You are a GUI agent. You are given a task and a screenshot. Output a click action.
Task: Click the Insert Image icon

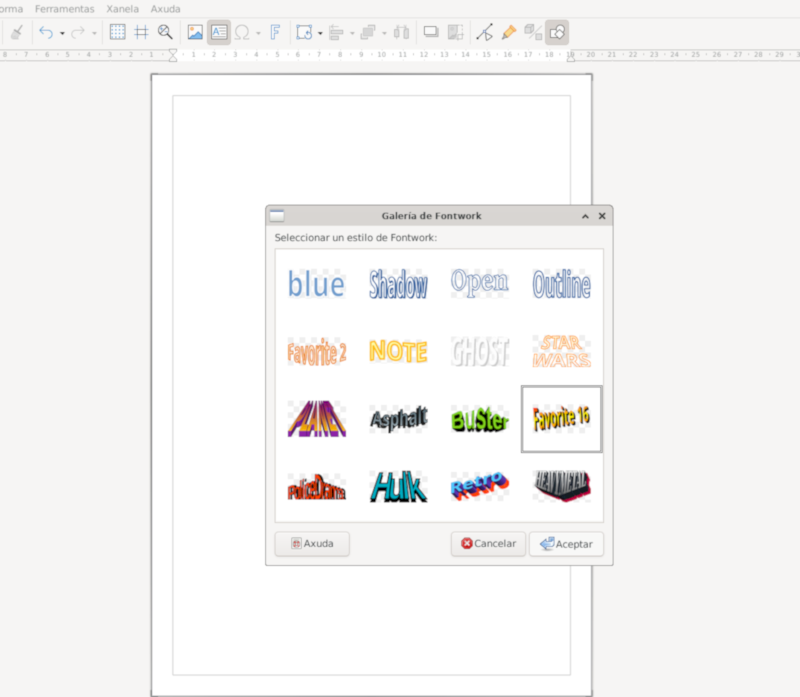[196, 31]
